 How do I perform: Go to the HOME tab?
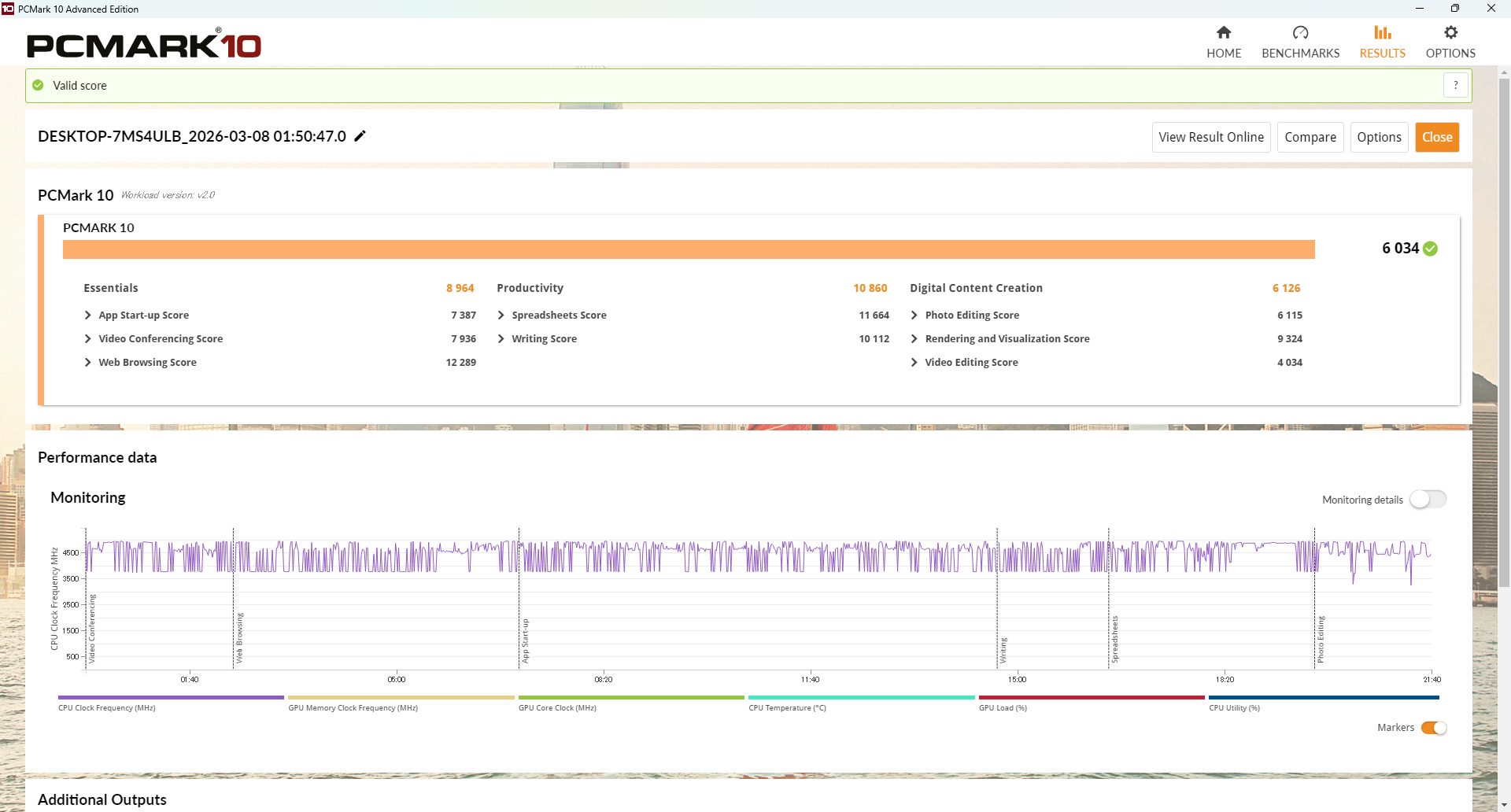1224,53
